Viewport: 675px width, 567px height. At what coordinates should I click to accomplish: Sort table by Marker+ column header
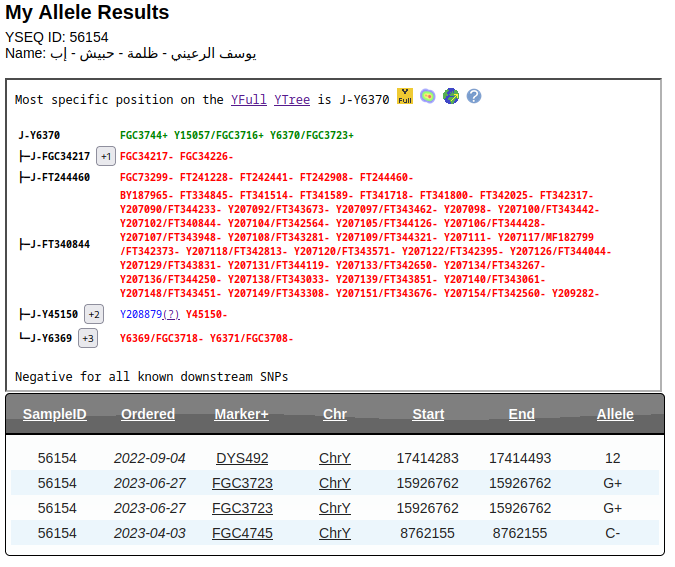(x=242, y=414)
